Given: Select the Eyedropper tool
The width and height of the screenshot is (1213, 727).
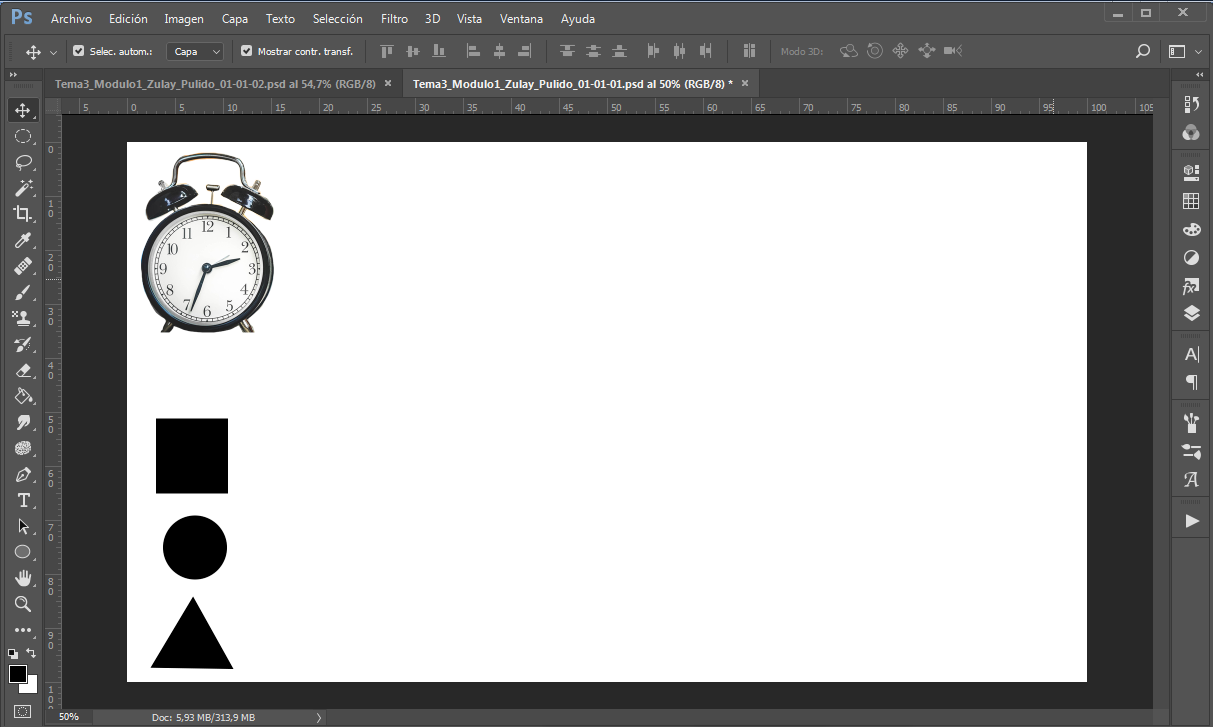Looking at the screenshot, I should (x=22, y=240).
